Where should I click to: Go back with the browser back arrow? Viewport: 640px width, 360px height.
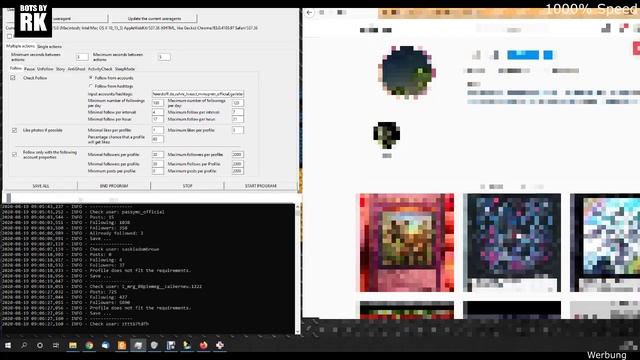(x=309, y=13)
